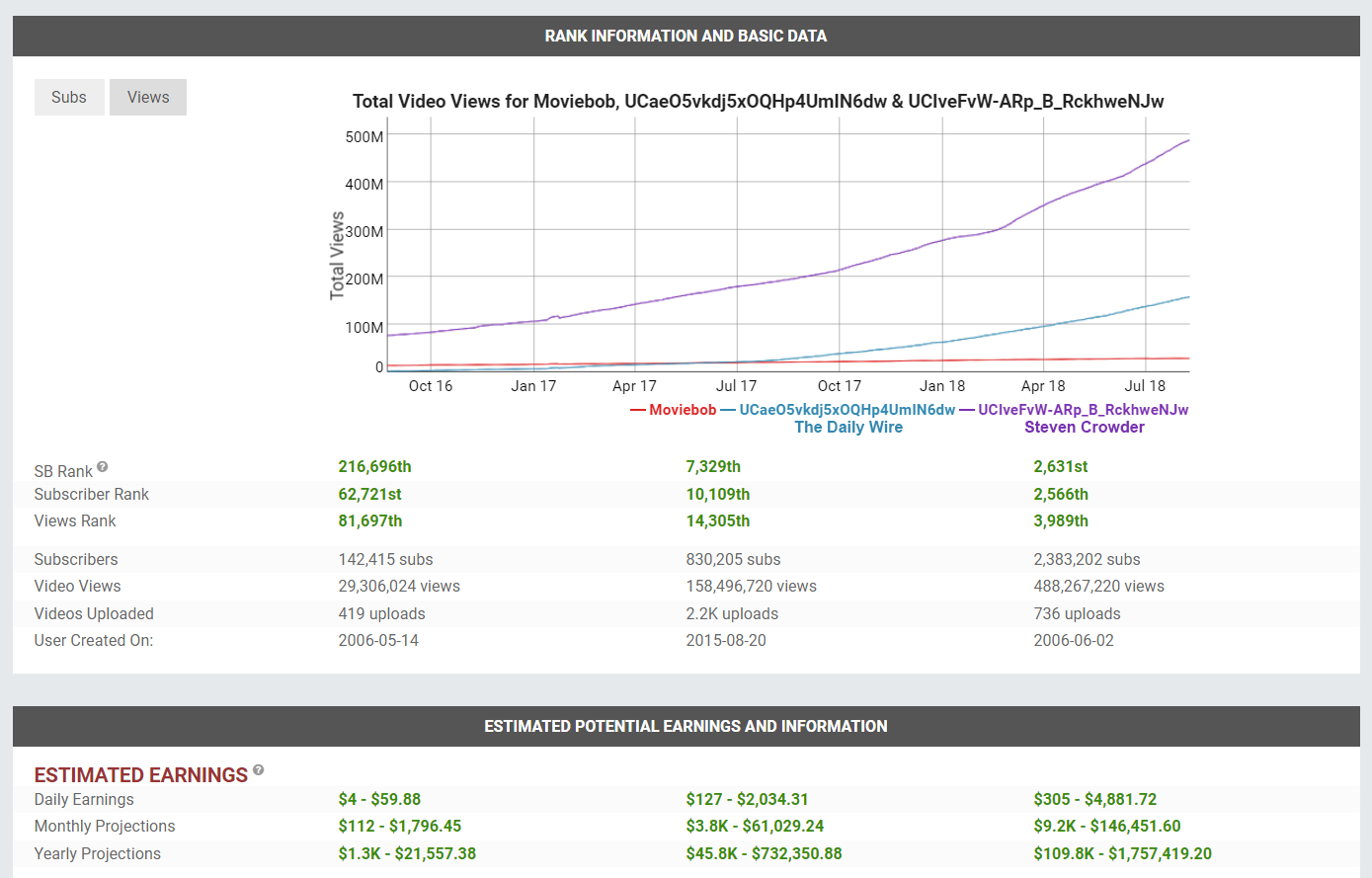Click the 'ESTIMATED EARNINGS' heading
1372x878 pixels.
pyautogui.click(x=141, y=775)
